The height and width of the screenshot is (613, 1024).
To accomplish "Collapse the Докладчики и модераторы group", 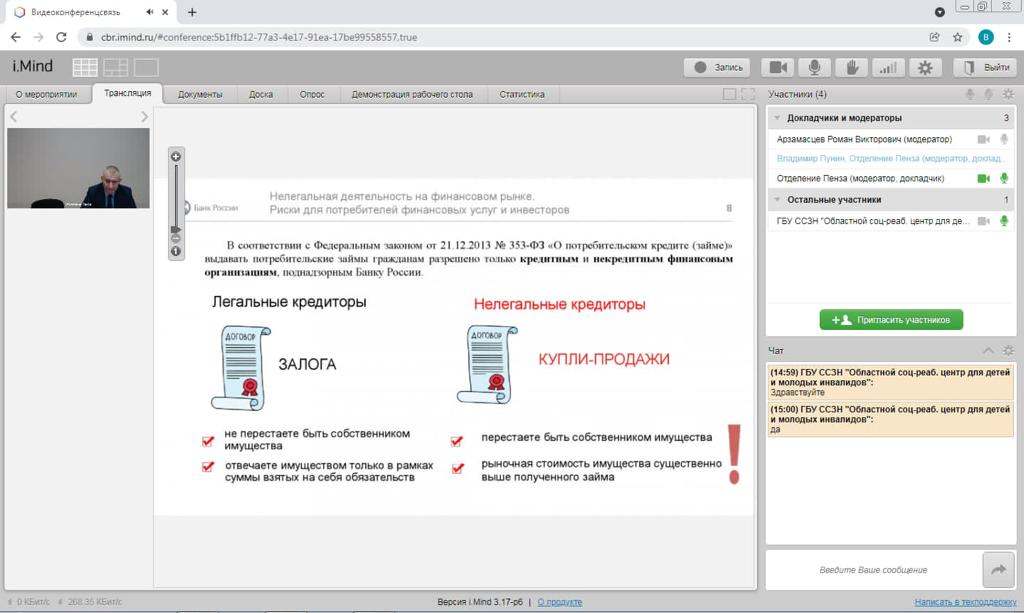I will click(x=778, y=118).
